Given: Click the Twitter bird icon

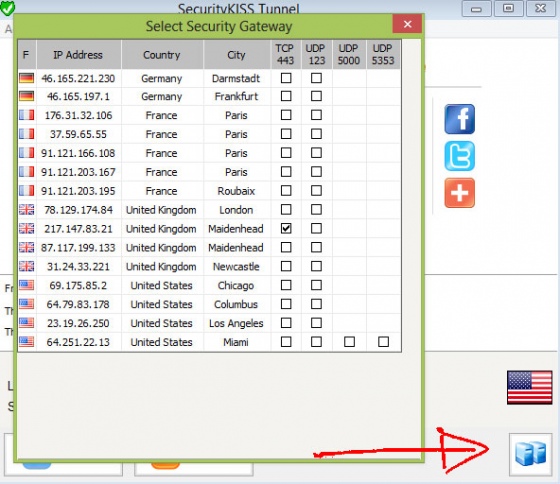Looking at the screenshot, I should [459, 156].
